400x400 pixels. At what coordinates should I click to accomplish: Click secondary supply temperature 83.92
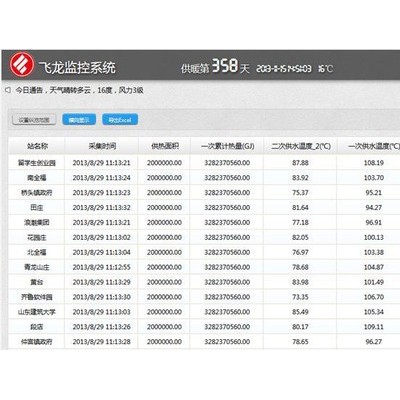pyautogui.click(x=300, y=178)
